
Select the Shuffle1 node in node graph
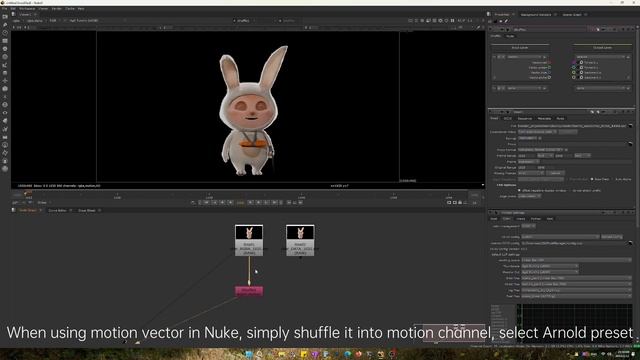pyautogui.click(x=249, y=291)
